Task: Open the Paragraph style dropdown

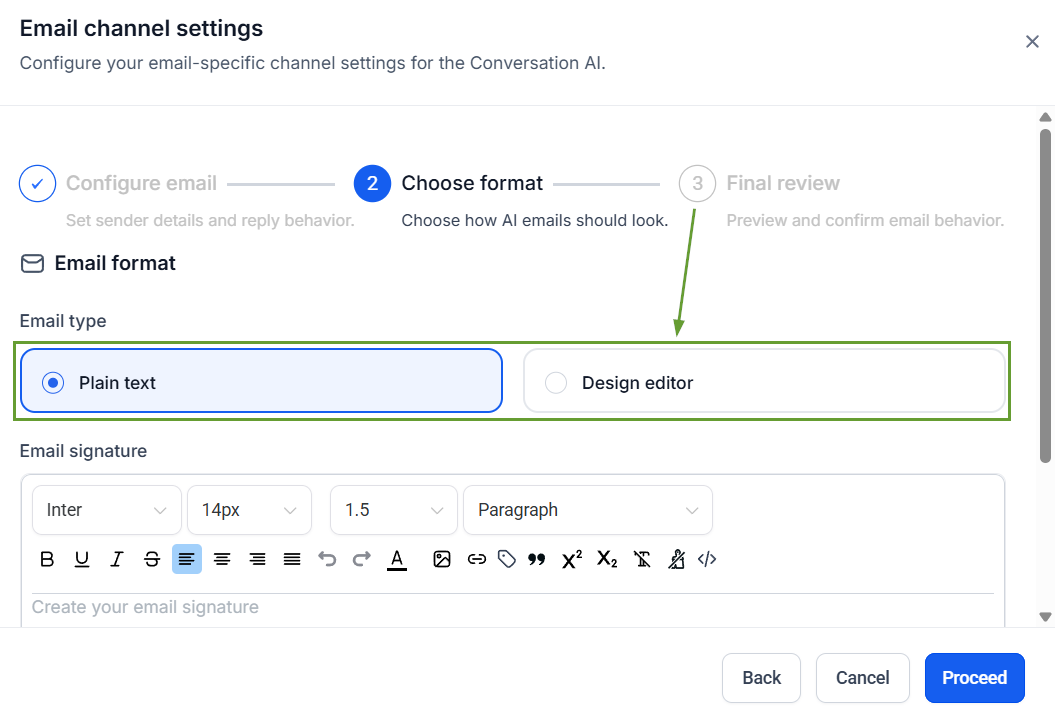Action: point(587,510)
